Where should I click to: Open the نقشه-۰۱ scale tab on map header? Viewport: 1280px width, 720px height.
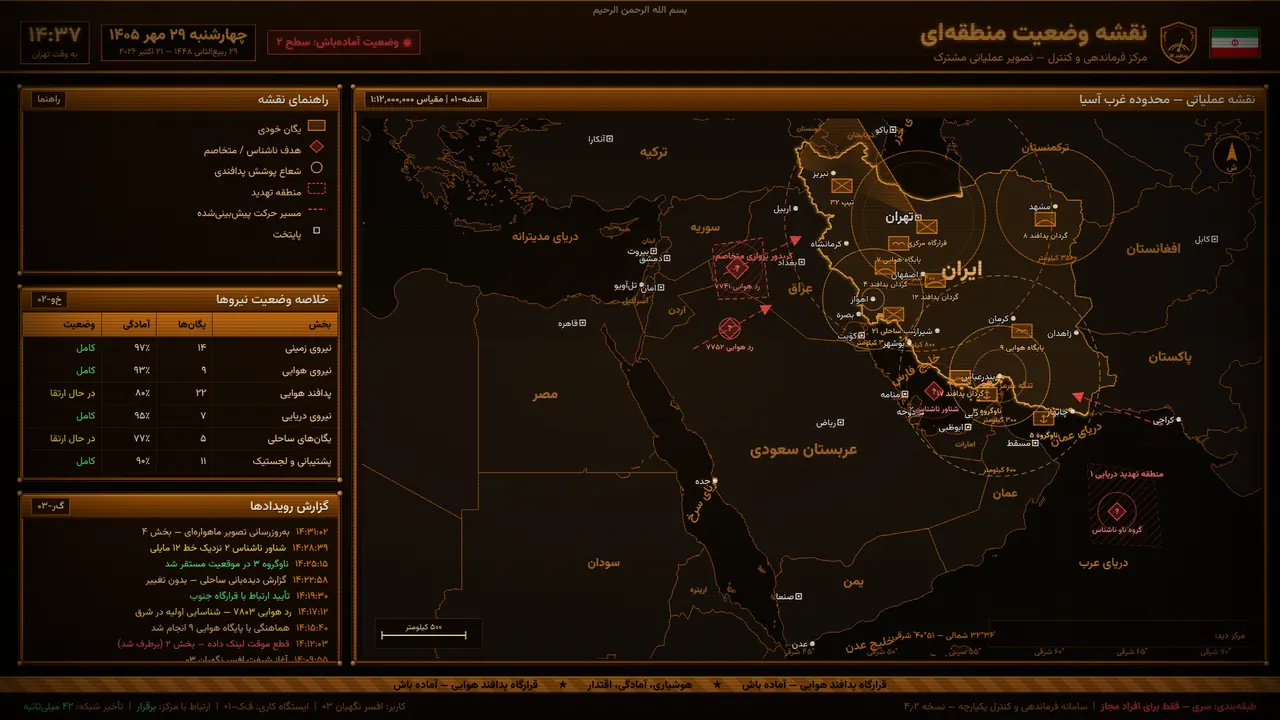point(427,99)
